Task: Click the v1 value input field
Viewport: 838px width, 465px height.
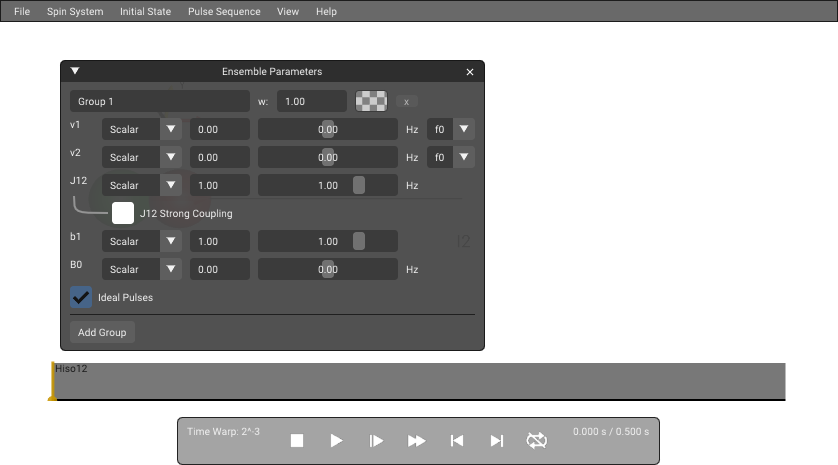Action: 220,129
